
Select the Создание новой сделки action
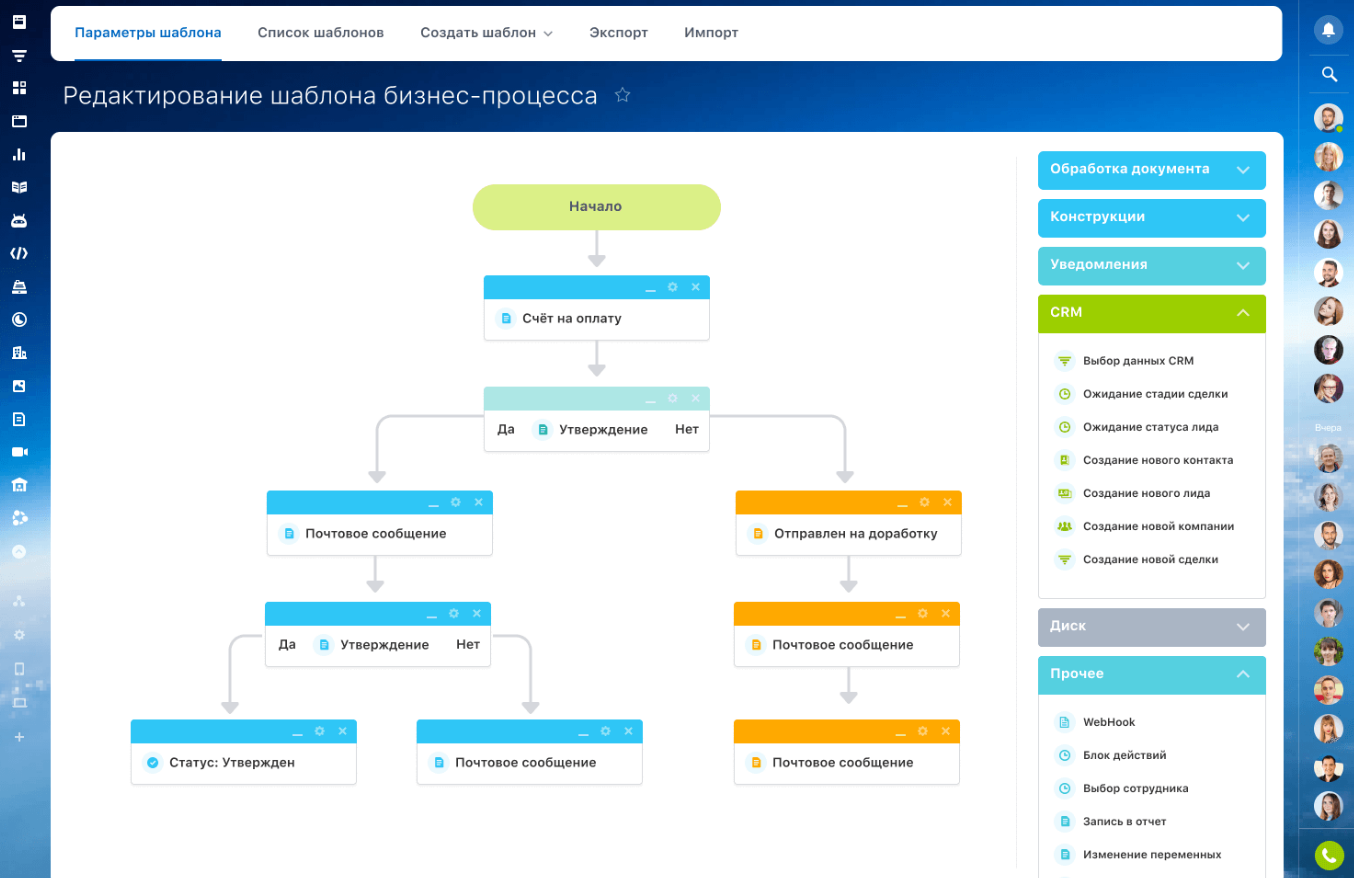point(1150,560)
